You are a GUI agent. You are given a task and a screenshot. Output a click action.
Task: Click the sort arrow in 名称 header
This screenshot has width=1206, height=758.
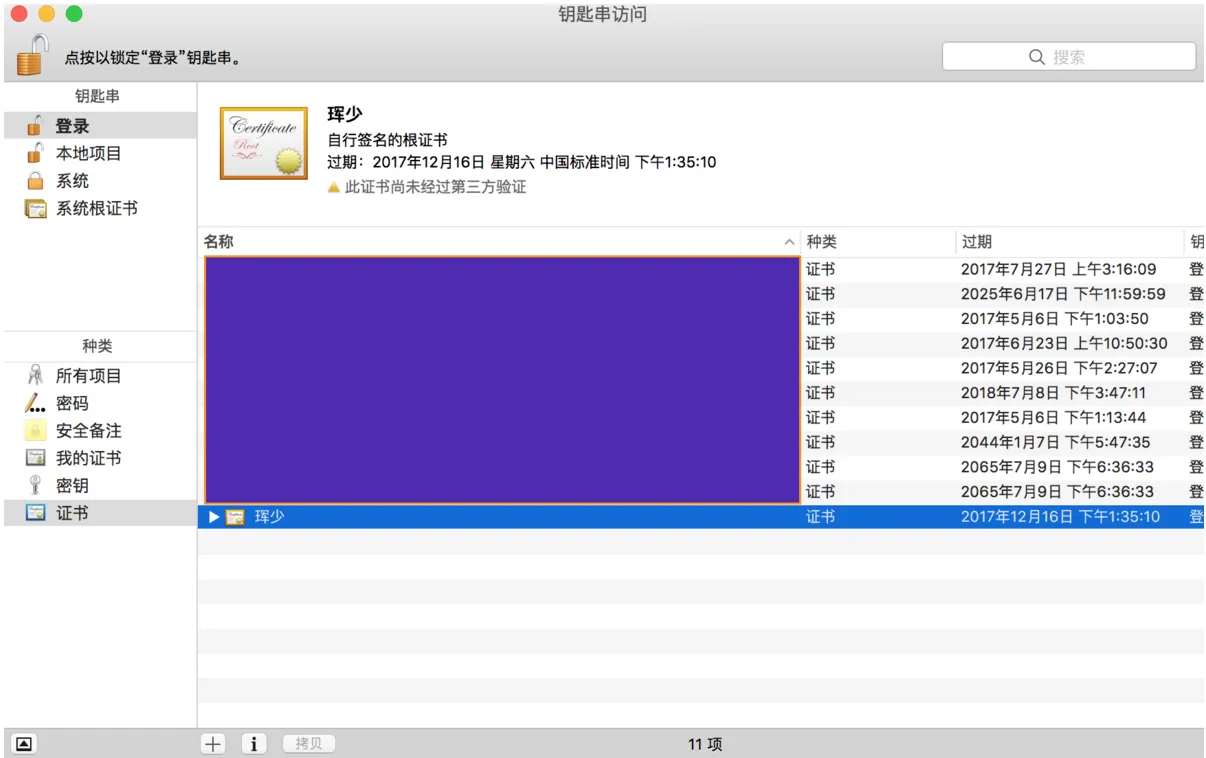pos(789,242)
